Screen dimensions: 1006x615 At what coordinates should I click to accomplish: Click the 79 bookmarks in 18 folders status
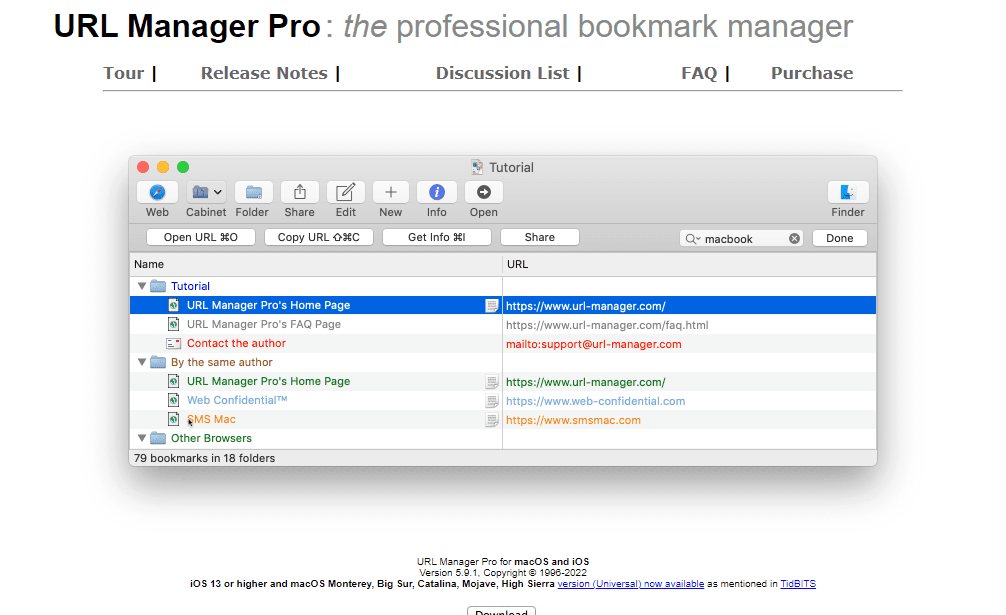point(205,459)
